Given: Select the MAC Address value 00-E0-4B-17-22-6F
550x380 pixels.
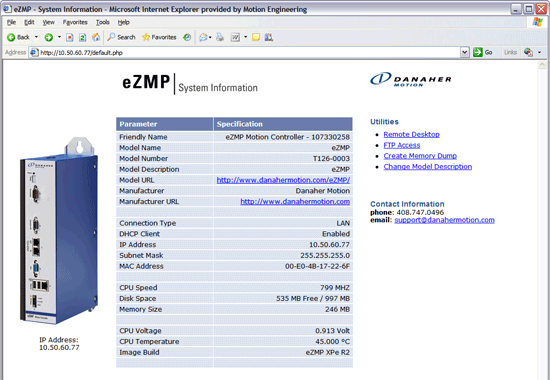Looking at the screenshot, I should (x=317, y=266).
